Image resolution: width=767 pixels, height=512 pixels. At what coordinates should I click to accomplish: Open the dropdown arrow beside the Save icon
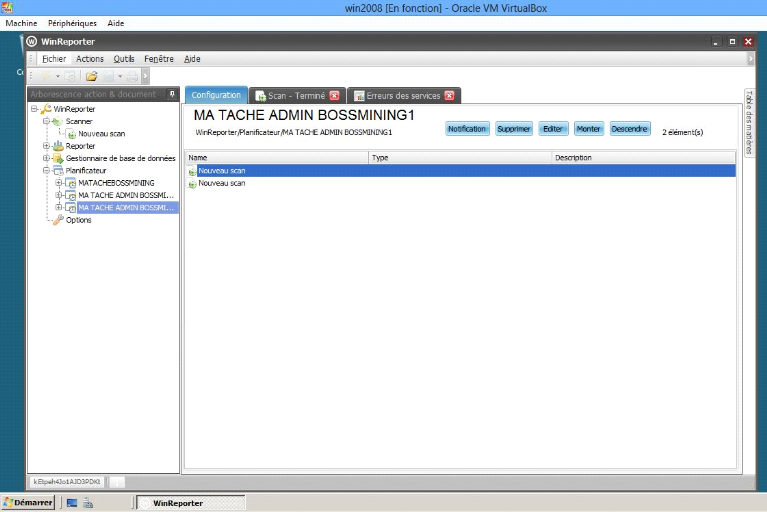point(120,76)
